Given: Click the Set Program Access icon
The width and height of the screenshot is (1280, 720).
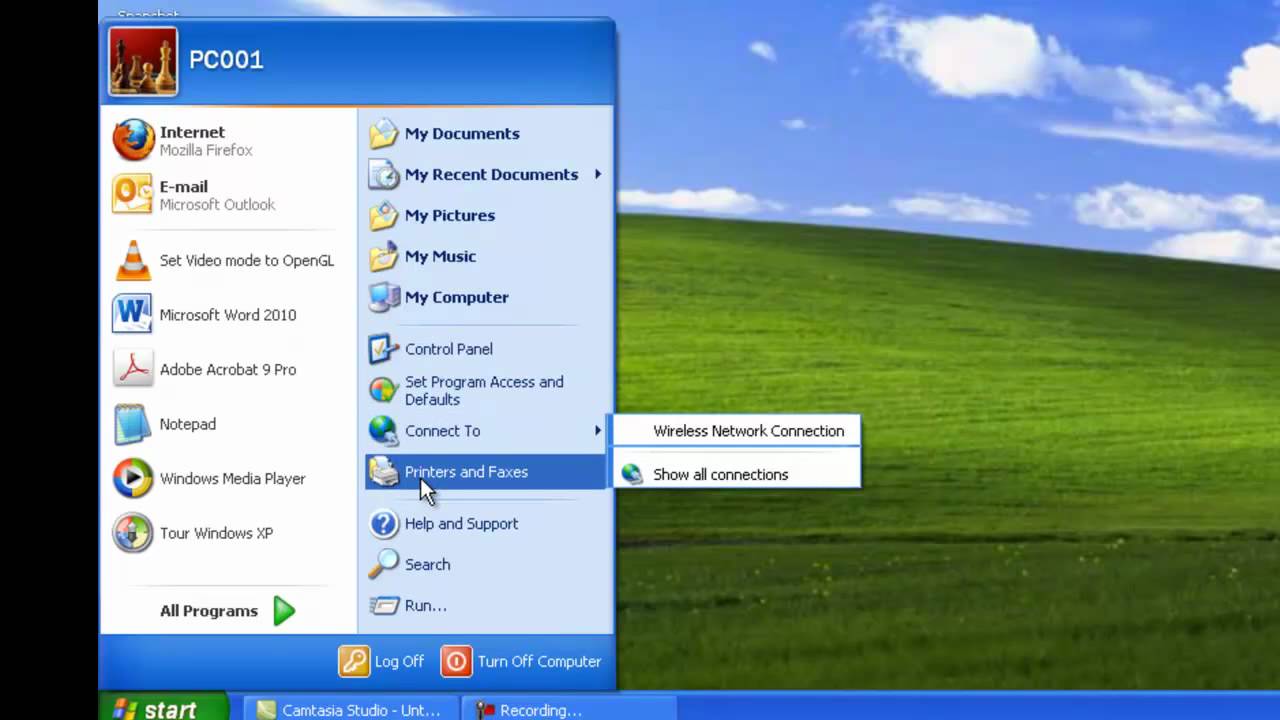Looking at the screenshot, I should (384, 390).
